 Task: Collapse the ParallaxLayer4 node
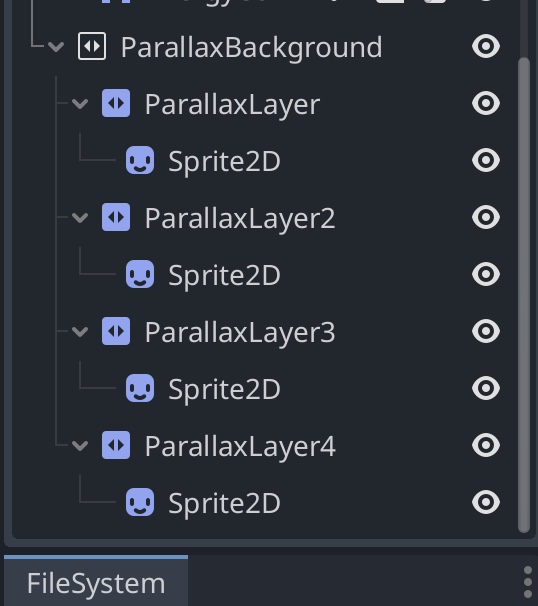[80, 446]
